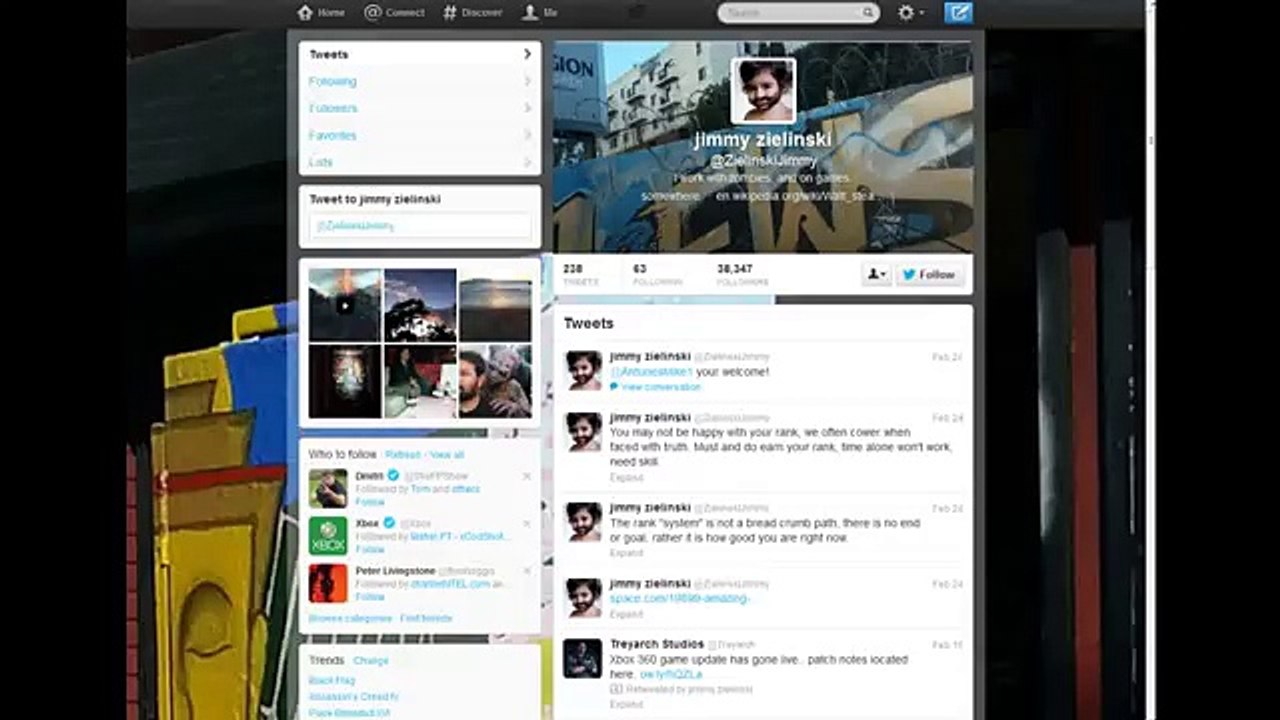Viewport: 1280px width, 720px height.
Task: Click the chevron arrow next to Tweets
Action: point(527,54)
